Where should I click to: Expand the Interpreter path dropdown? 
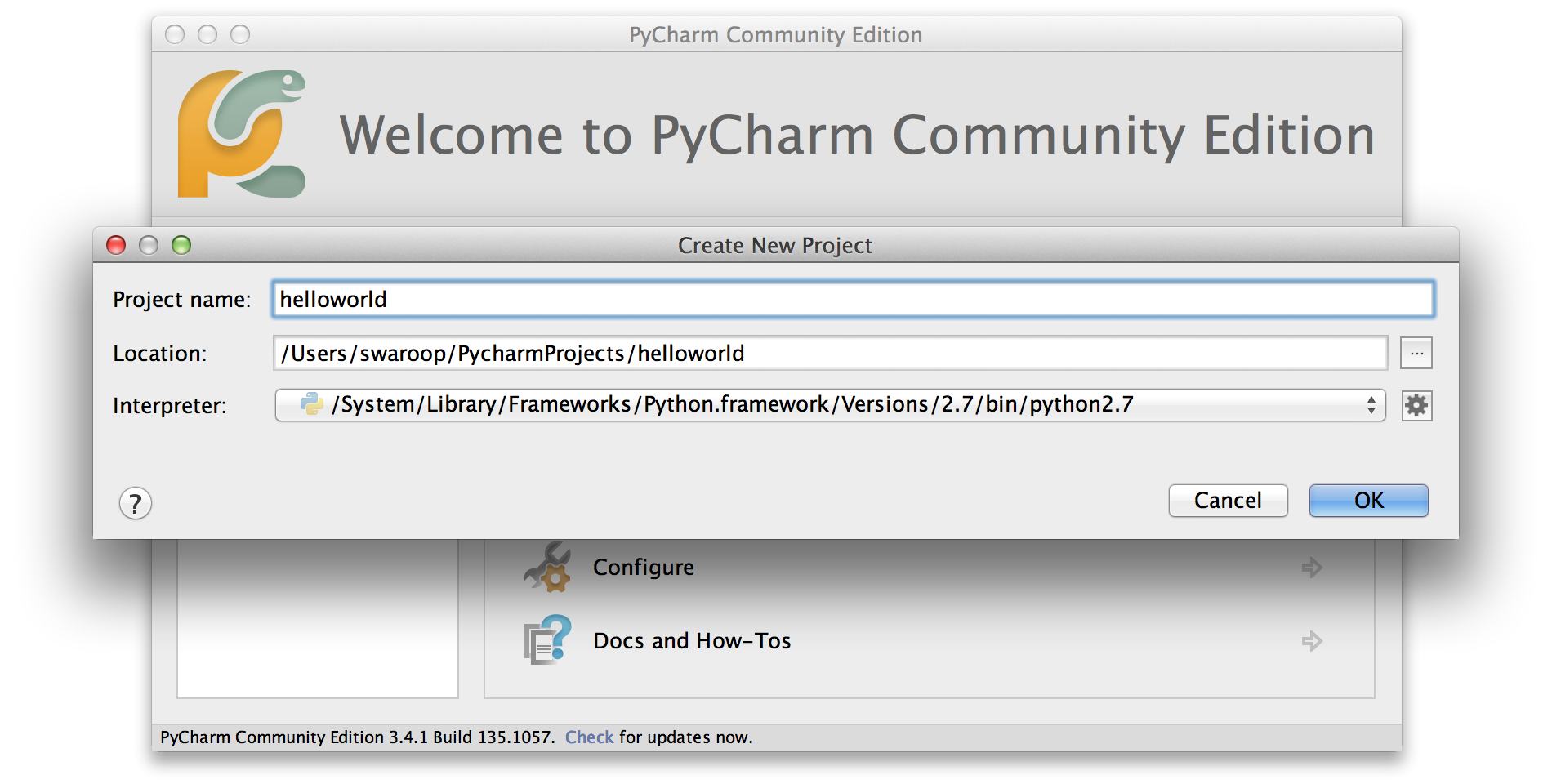(x=830, y=405)
